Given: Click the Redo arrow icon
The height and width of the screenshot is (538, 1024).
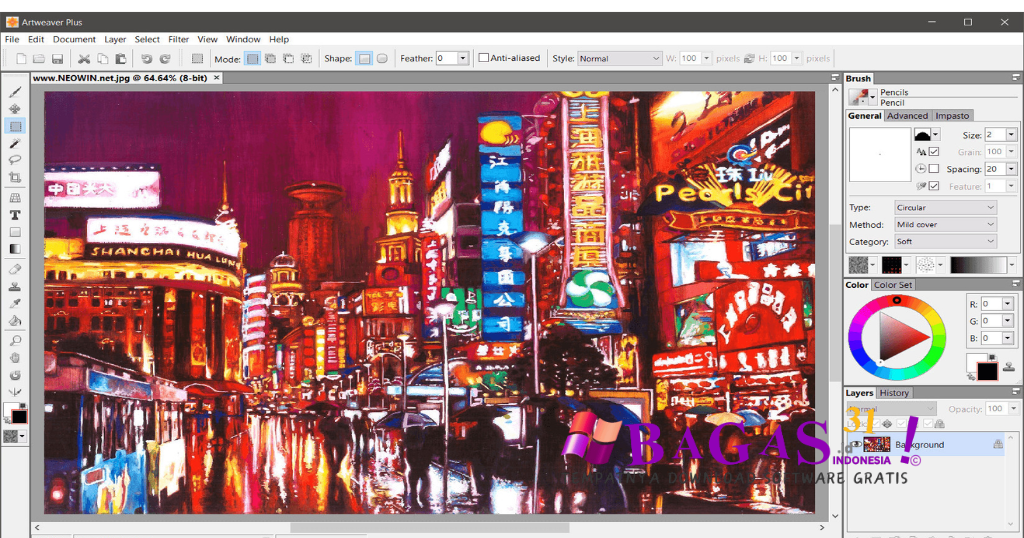Looking at the screenshot, I should 165,59.
